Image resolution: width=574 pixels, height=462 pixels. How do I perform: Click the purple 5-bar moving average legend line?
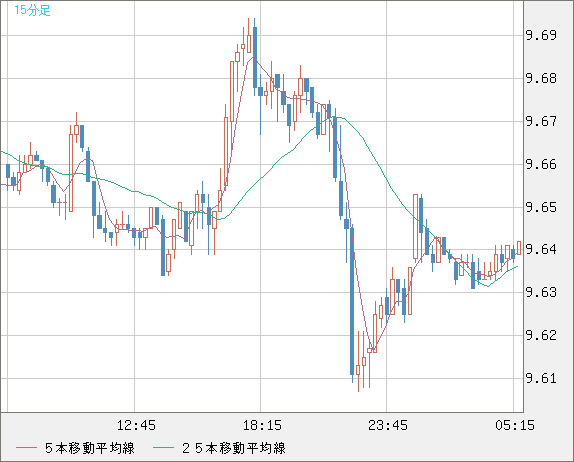coord(26,448)
